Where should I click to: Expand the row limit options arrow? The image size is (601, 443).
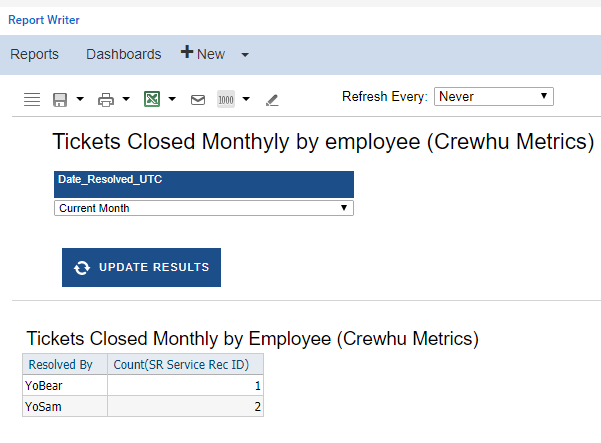(x=246, y=99)
